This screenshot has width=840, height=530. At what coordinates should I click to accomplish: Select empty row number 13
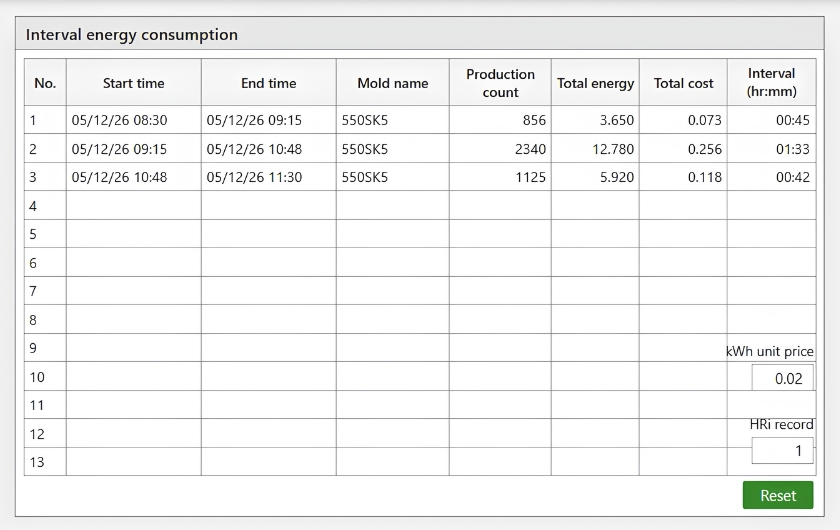pyautogui.click(x=37, y=462)
